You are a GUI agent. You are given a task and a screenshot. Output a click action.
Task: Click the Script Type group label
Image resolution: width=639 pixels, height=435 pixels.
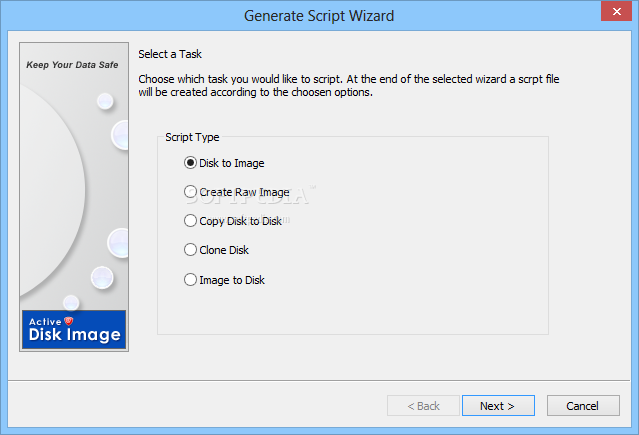pyautogui.click(x=192, y=137)
